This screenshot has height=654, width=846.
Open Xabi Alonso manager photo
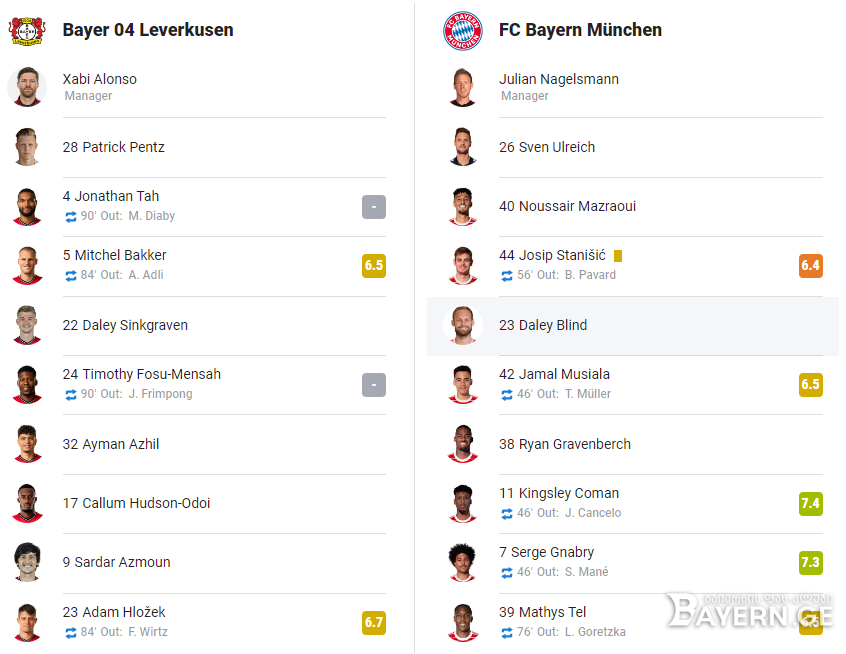27,87
